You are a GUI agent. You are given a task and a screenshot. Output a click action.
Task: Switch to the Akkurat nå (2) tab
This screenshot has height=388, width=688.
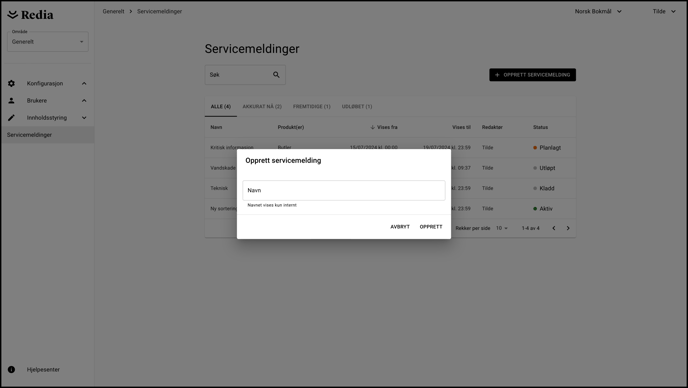pyautogui.click(x=262, y=107)
